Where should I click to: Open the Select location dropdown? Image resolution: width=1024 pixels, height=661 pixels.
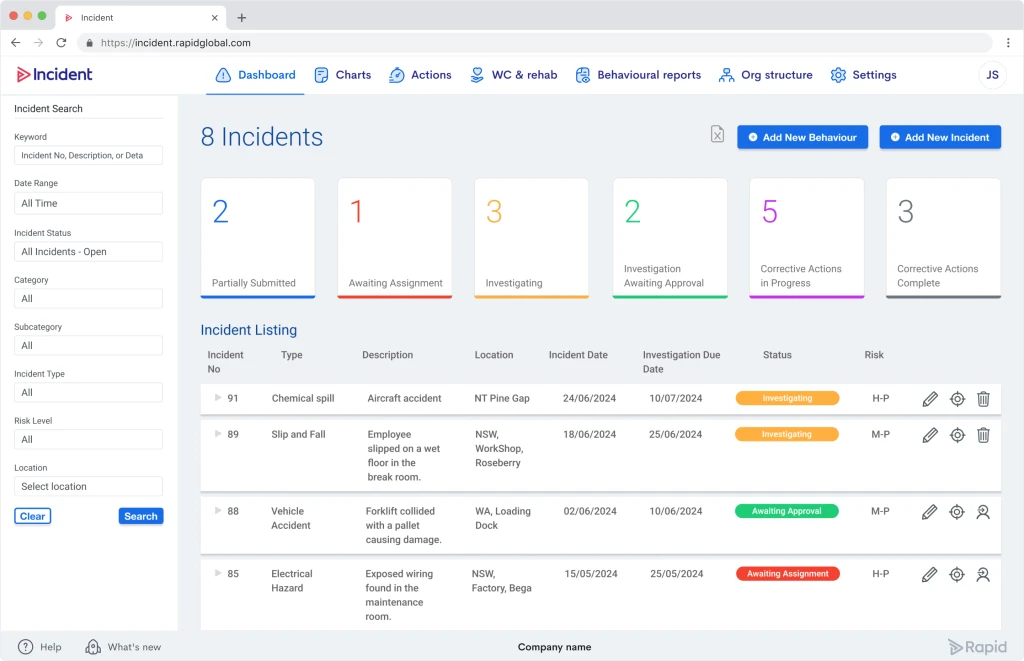[x=88, y=487]
